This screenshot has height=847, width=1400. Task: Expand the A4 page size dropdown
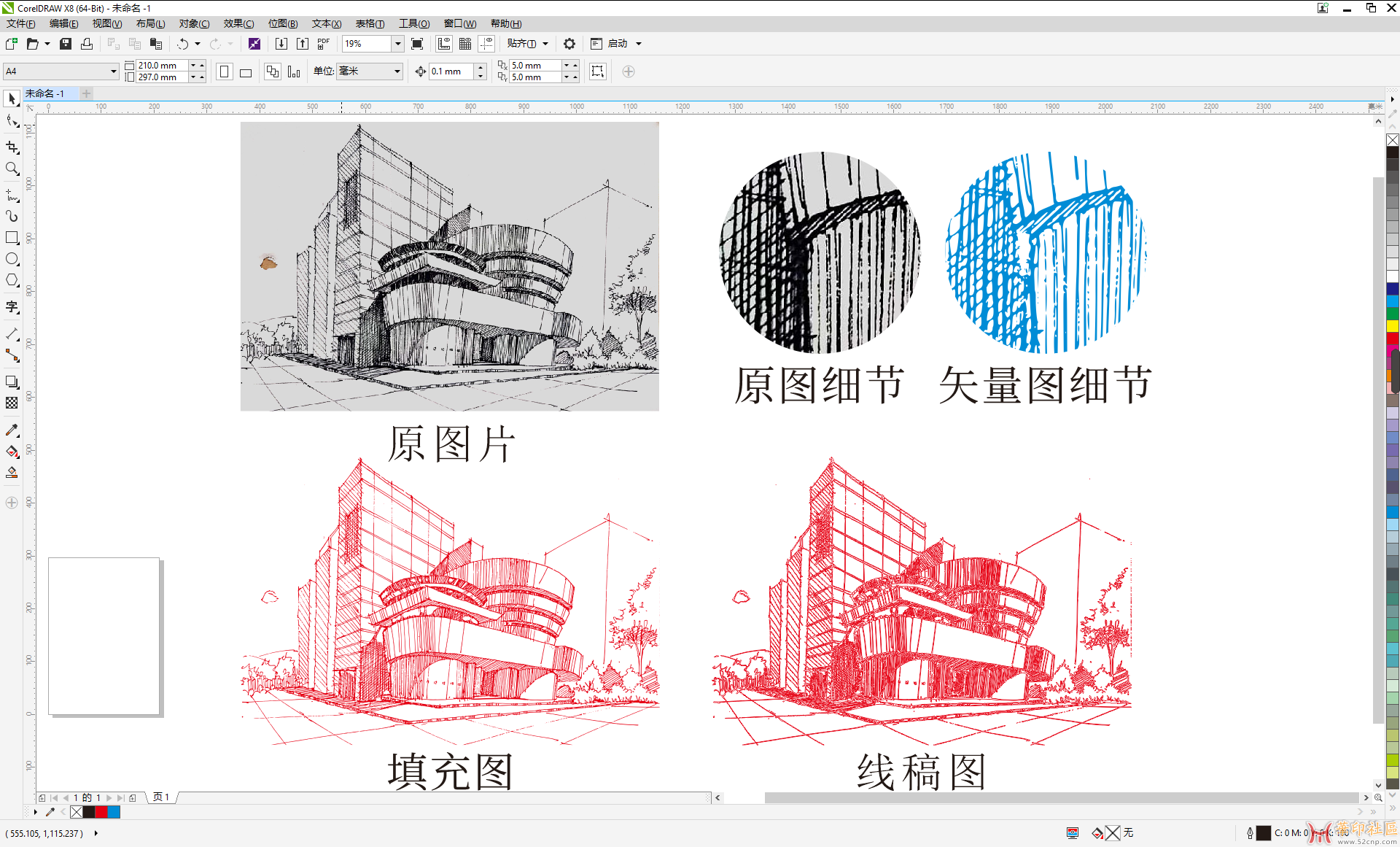point(113,71)
